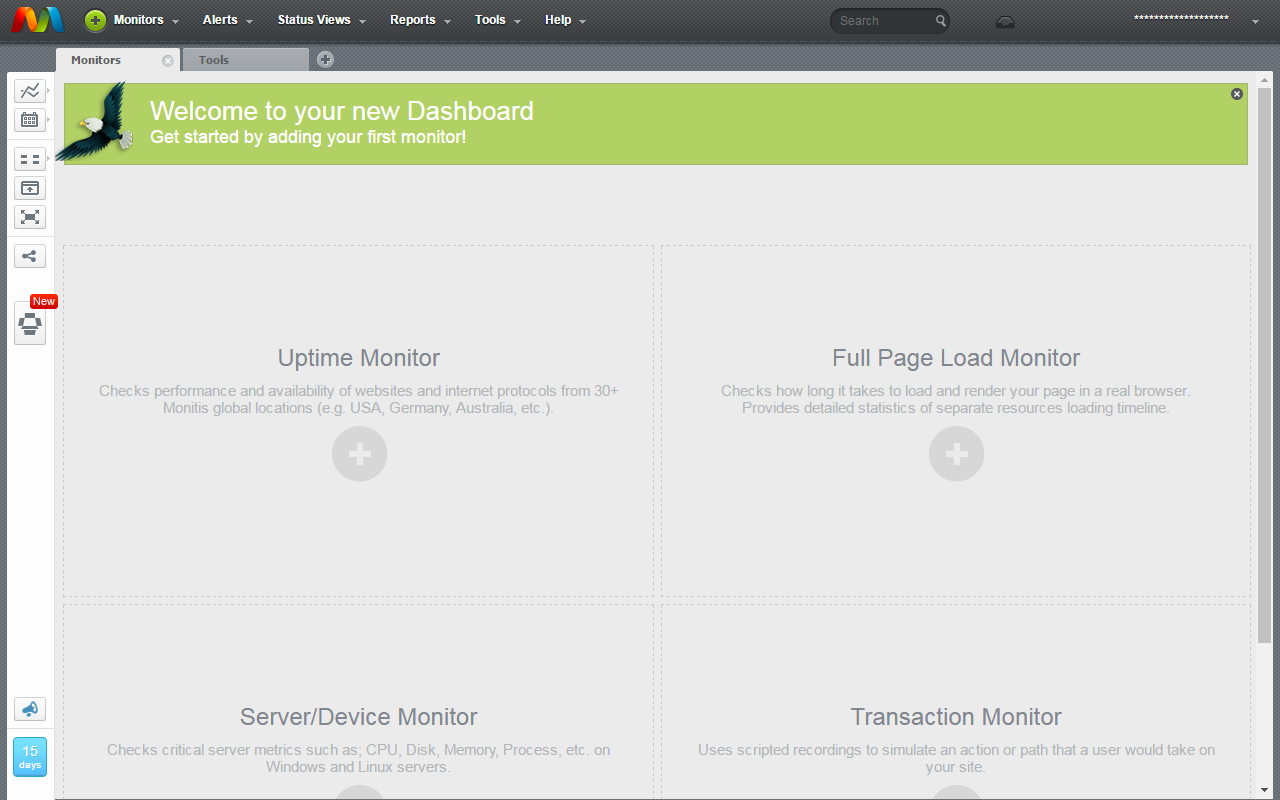Click the magnifier icon in Search box
The image size is (1280, 800).
pyautogui.click(x=940, y=20)
